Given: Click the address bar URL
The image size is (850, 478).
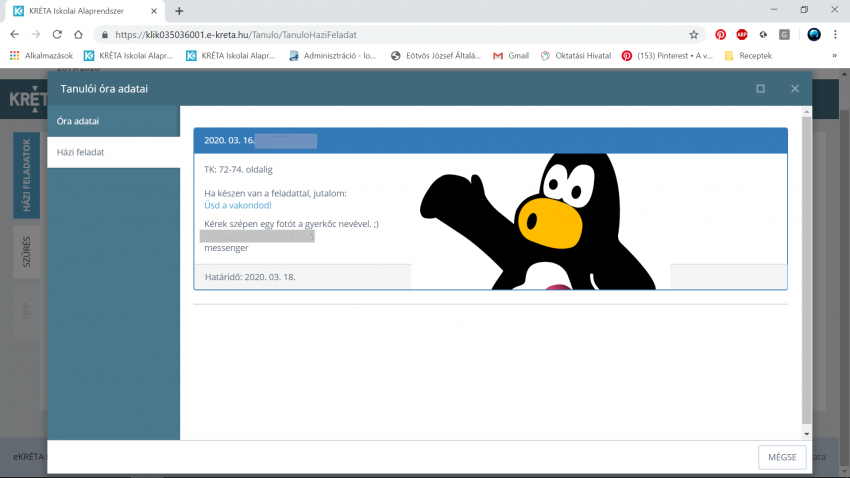Looking at the screenshot, I should (x=236, y=35).
